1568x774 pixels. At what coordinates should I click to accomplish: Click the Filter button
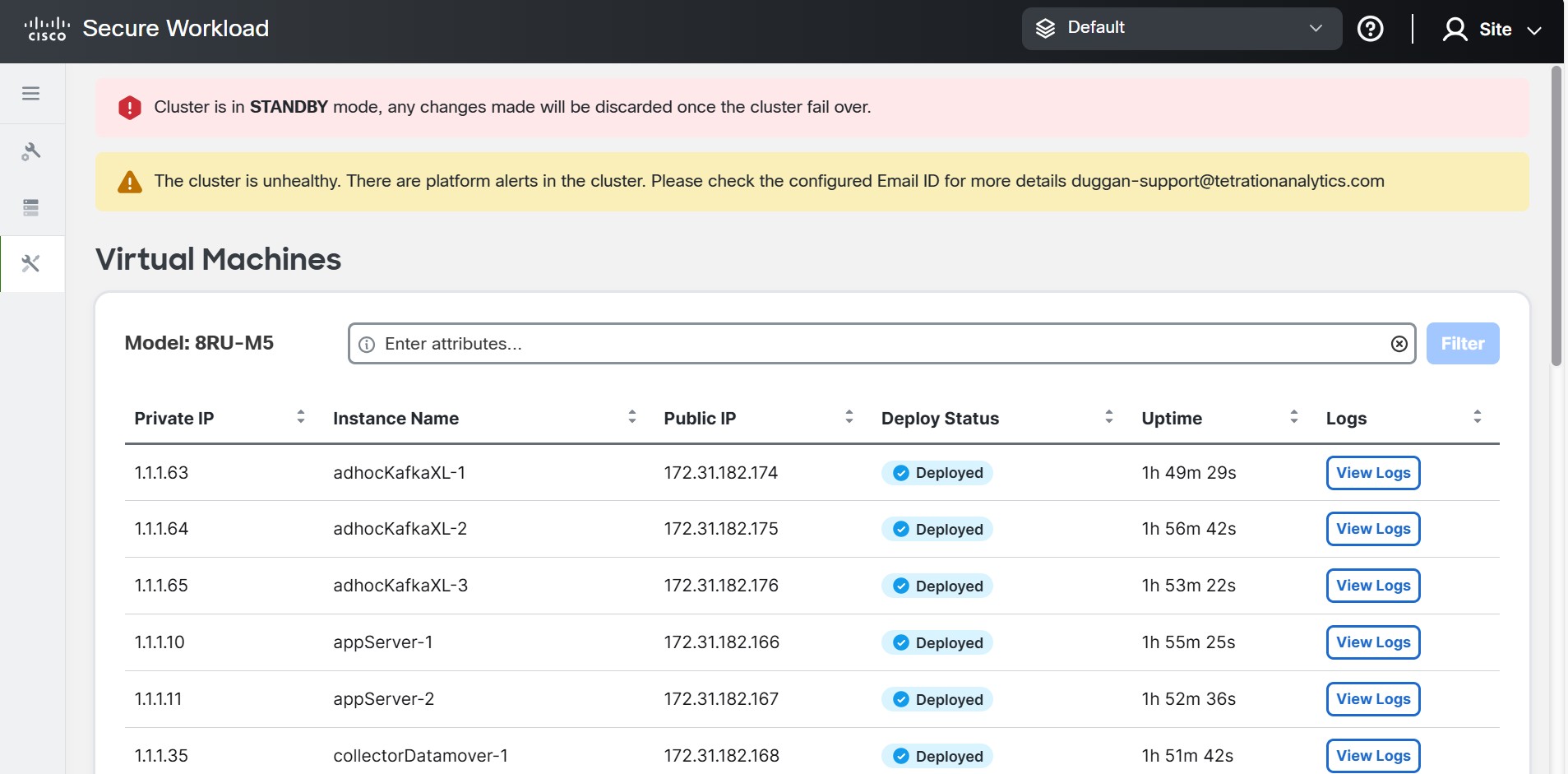[x=1462, y=343]
